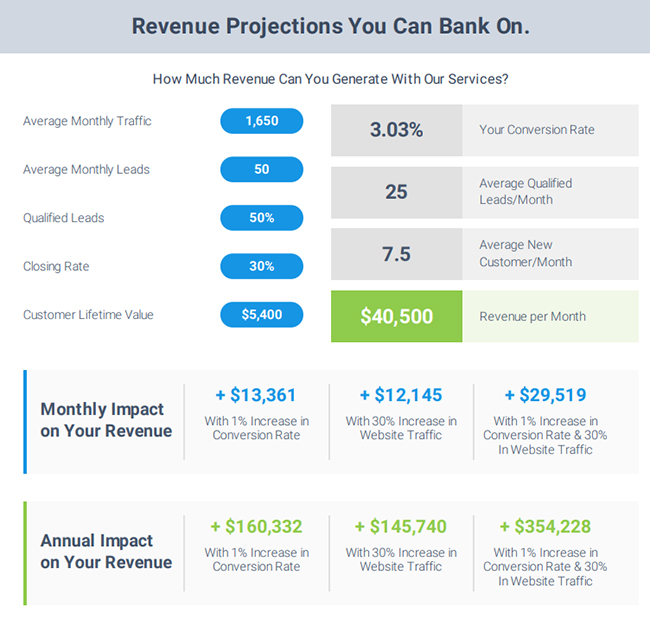The image size is (650, 622).
Task: Click the Your Conversion Rate label
Action: [x=537, y=130]
